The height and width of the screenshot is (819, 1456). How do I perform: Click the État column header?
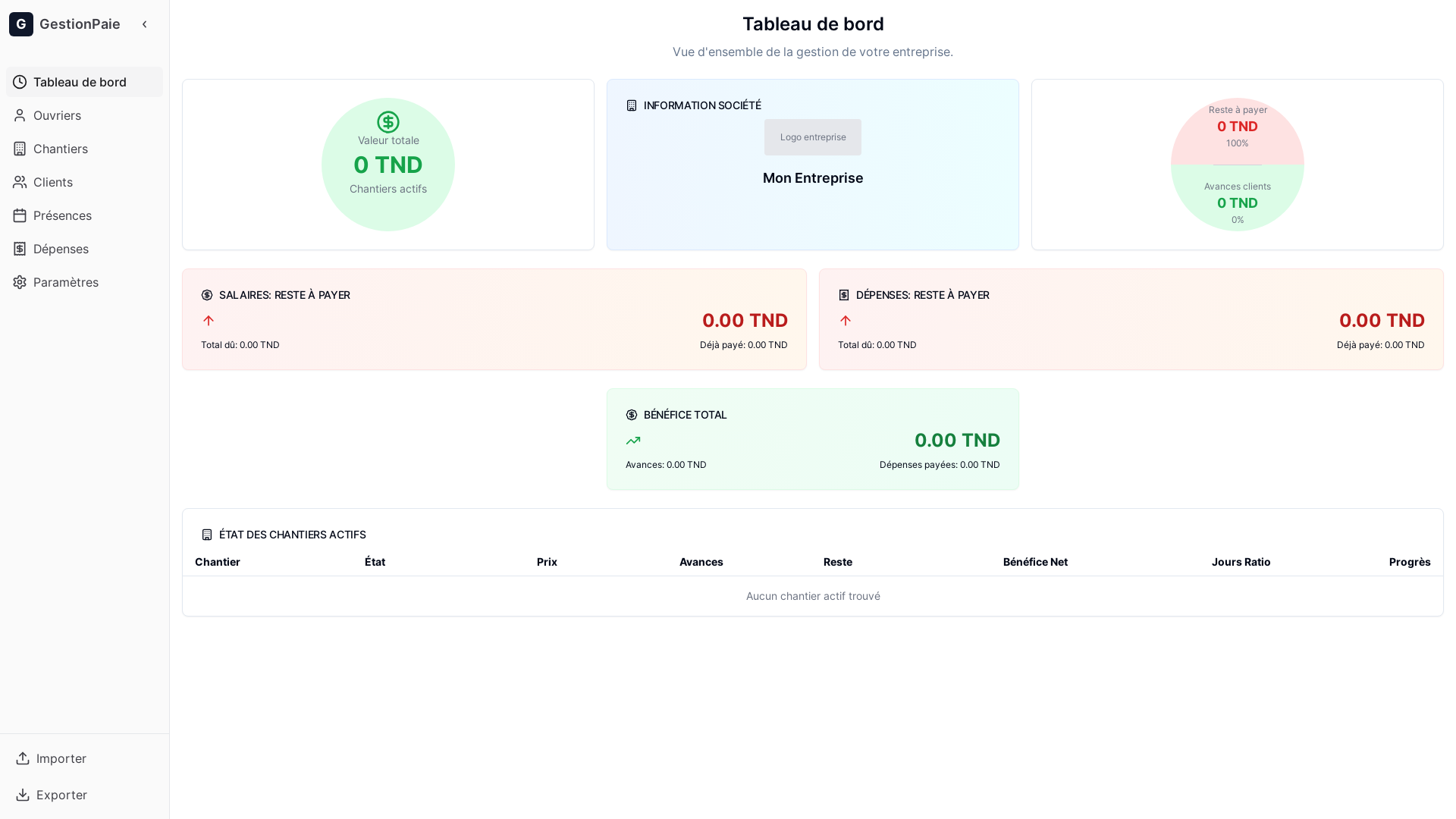coord(375,562)
